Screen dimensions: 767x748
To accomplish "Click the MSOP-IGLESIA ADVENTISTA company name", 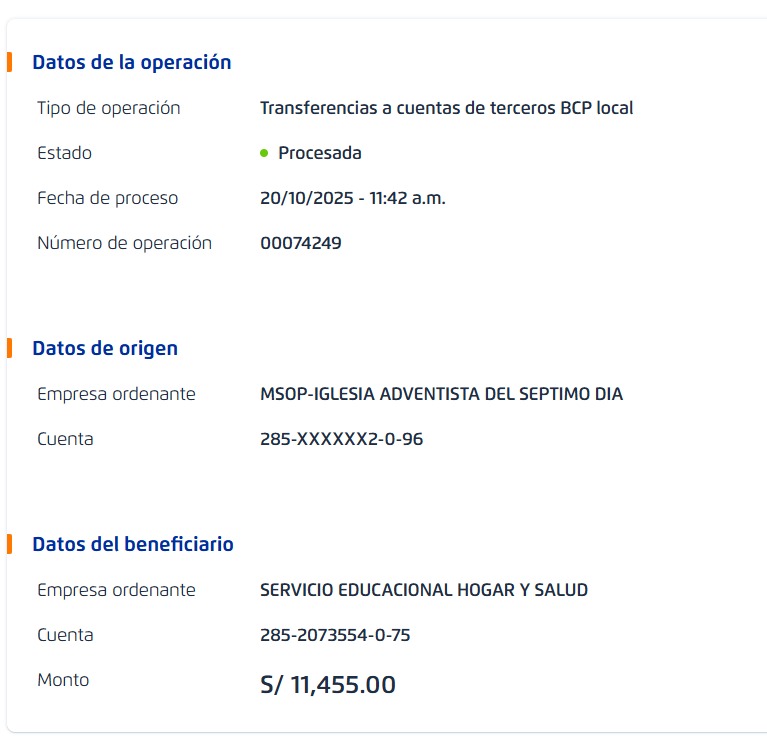I will pos(441,394).
